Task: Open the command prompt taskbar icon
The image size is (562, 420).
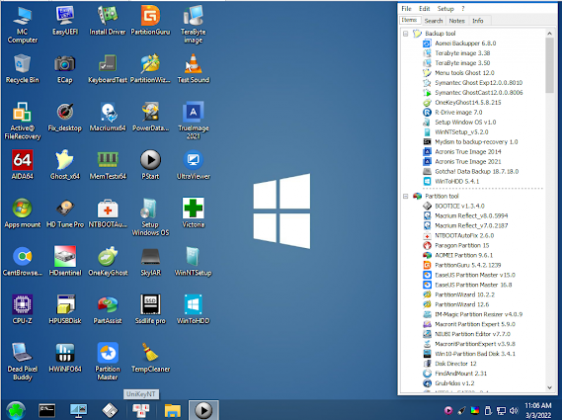Action: tap(47, 411)
